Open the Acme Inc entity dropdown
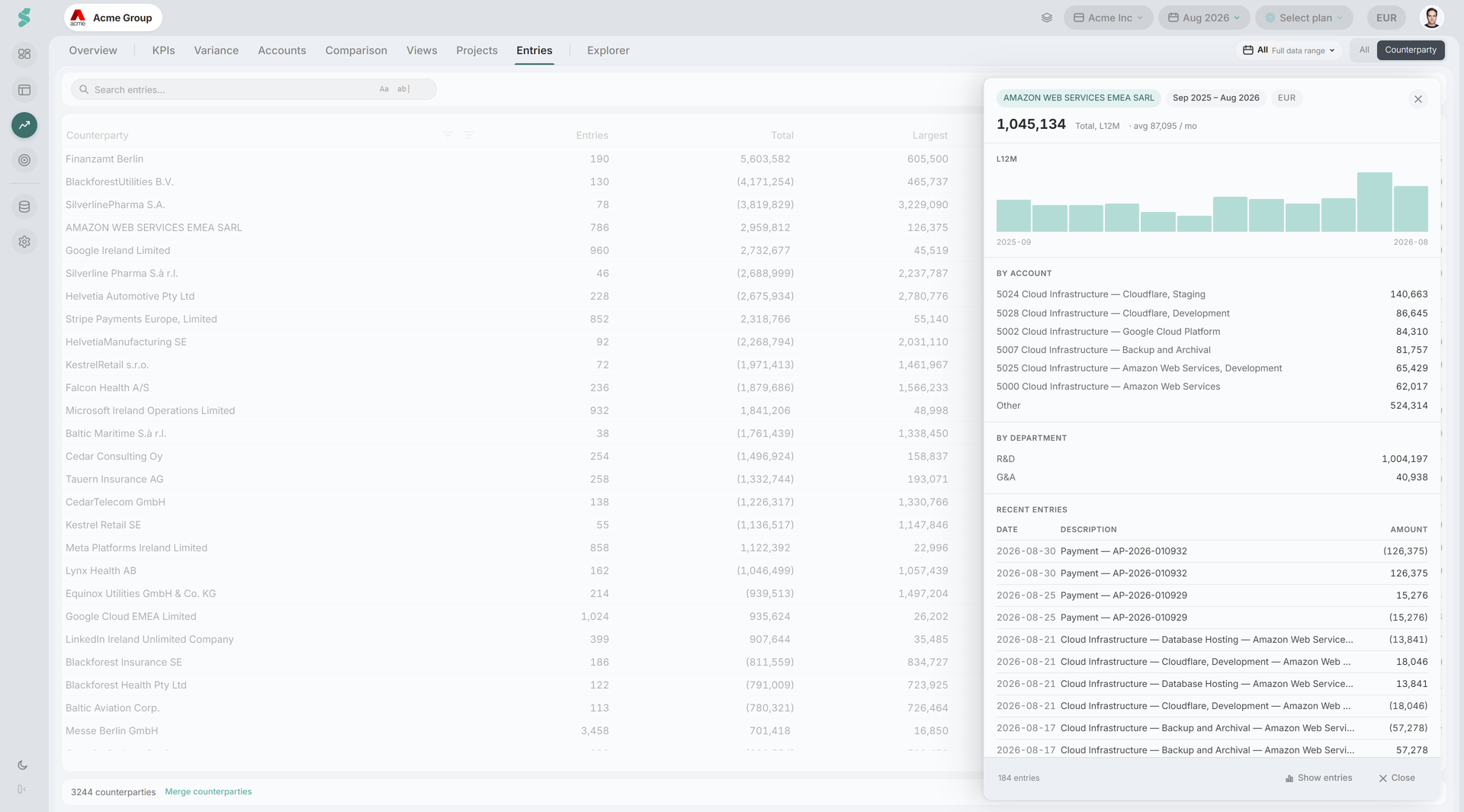This screenshot has height=812, width=1464. (x=1108, y=18)
